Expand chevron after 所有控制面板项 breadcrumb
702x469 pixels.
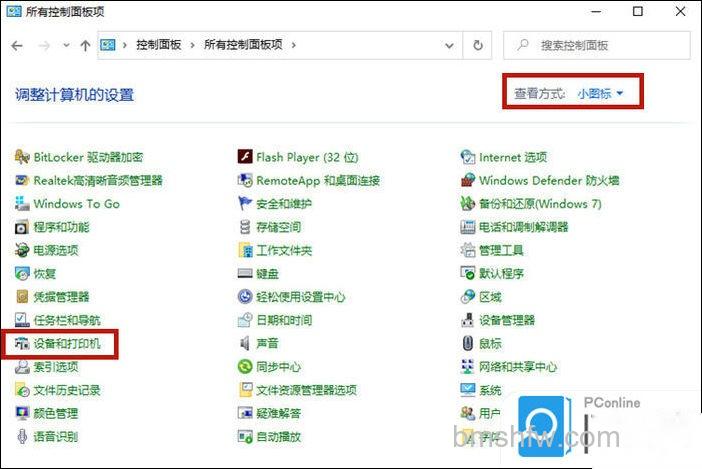(294, 45)
